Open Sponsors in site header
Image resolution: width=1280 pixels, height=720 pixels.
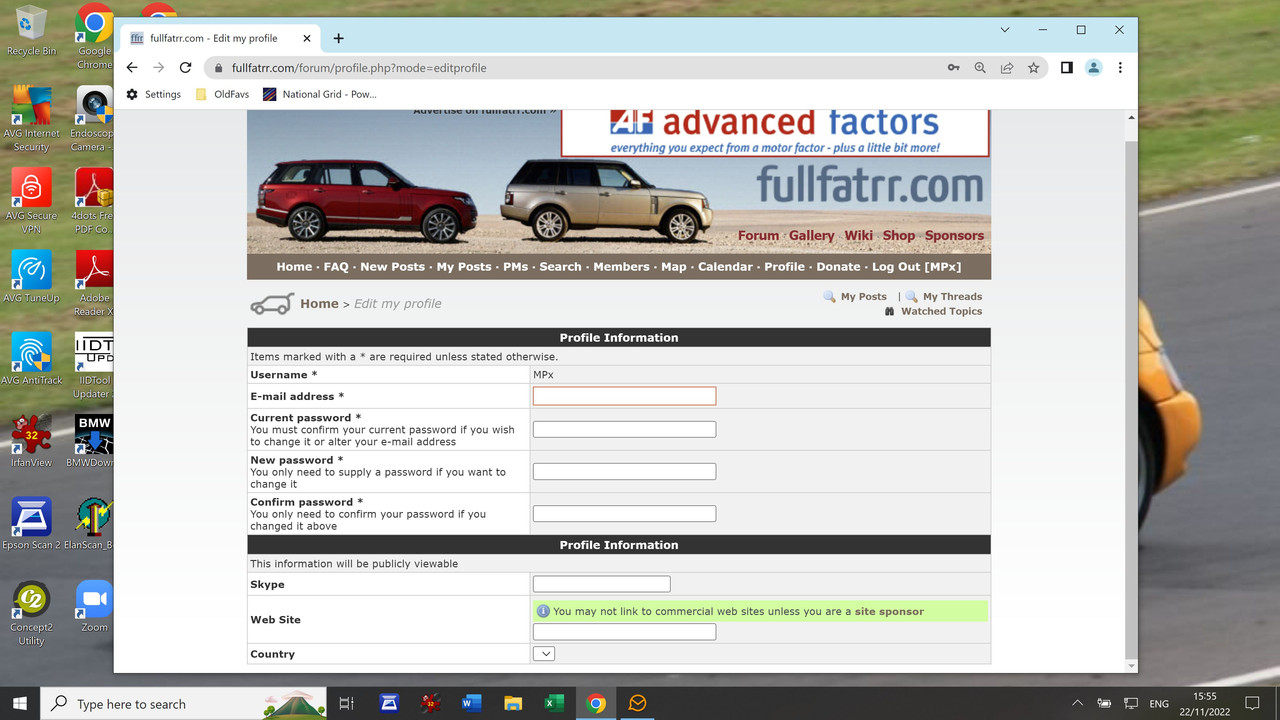(954, 236)
